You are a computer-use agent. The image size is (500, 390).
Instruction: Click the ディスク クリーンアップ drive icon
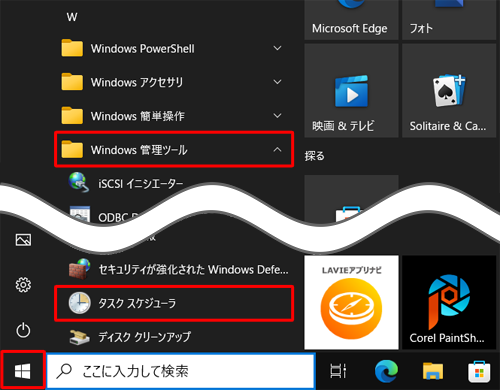pyautogui.click(x=79, y=337)
